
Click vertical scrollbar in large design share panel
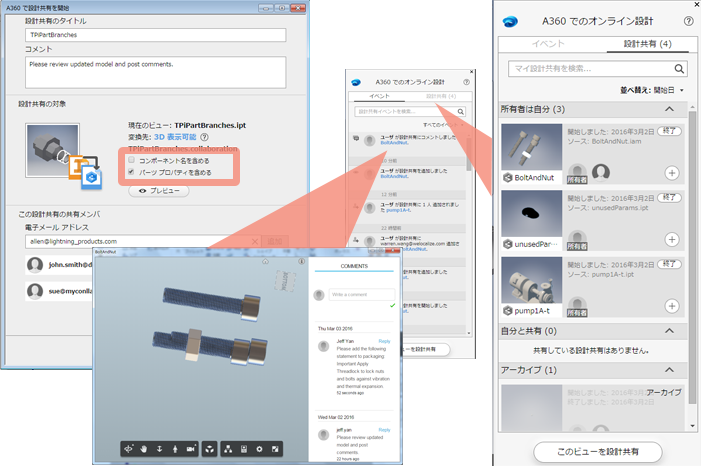692,255
